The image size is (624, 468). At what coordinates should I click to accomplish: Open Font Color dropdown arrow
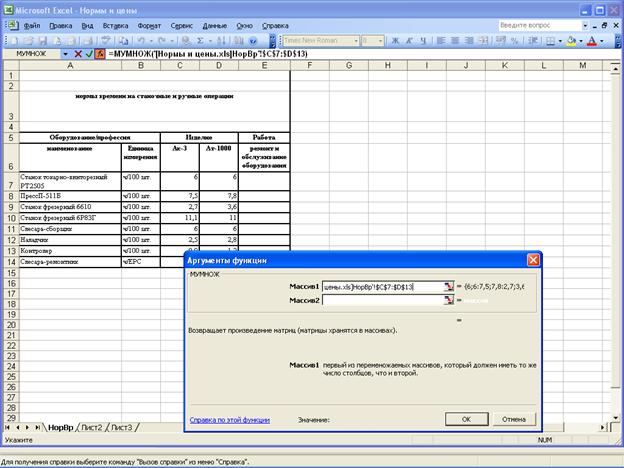(x=601, y=41)
